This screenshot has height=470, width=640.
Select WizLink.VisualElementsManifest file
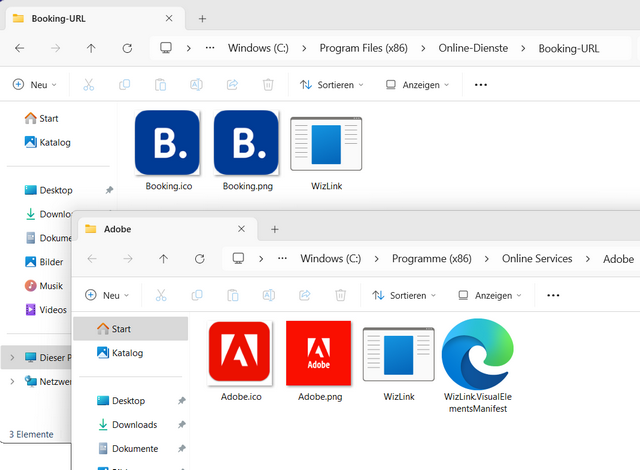pyautogui.click(x=478, y=366)
